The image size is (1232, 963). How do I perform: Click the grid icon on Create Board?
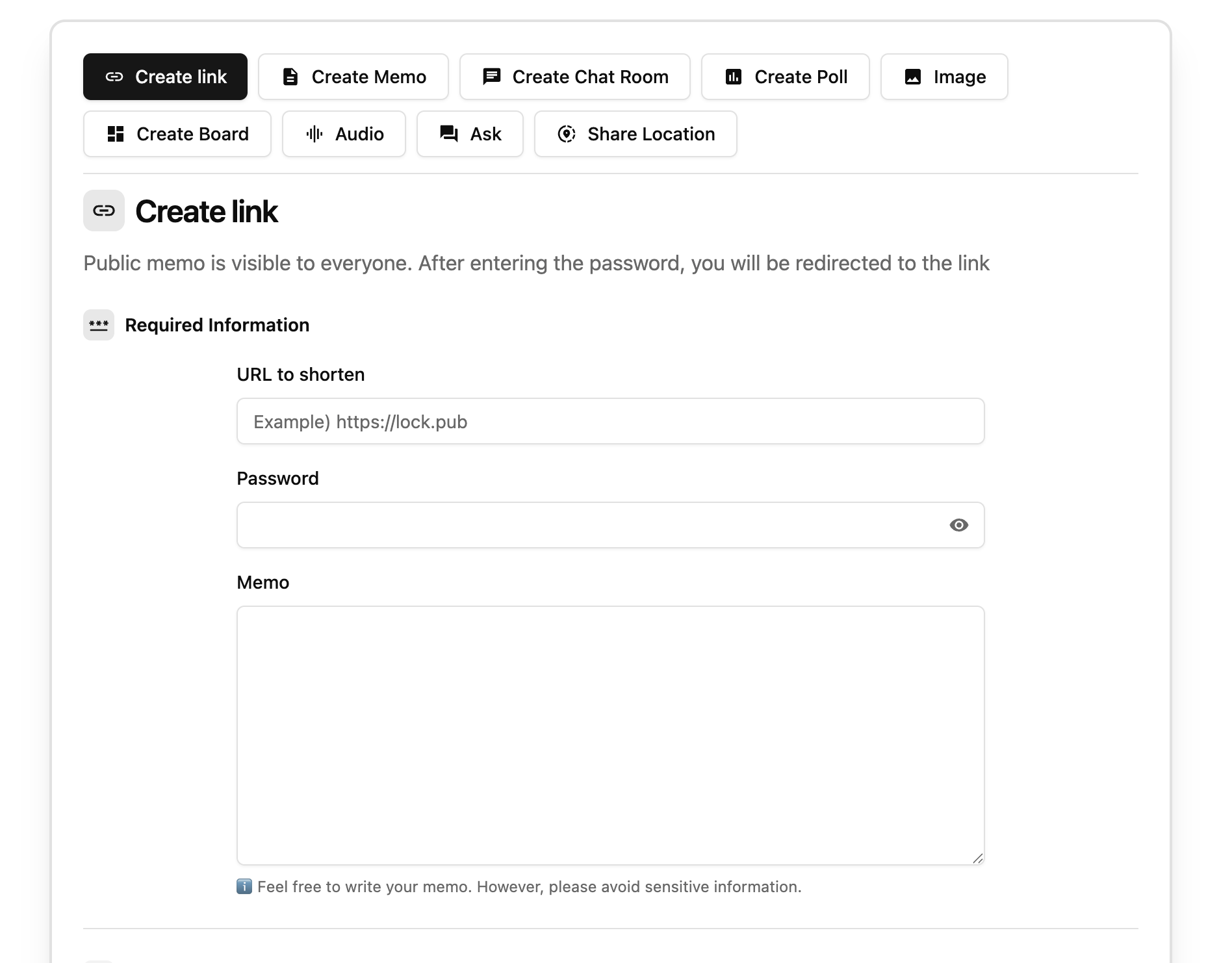coord(117,134)
